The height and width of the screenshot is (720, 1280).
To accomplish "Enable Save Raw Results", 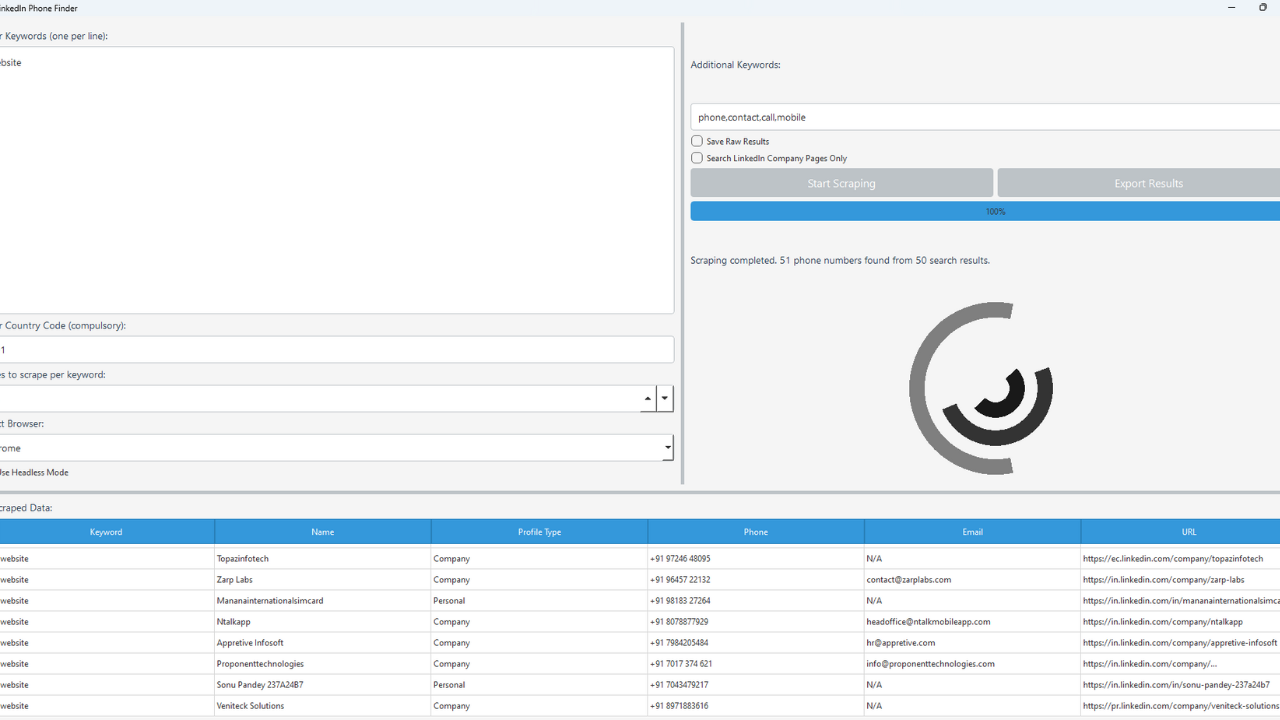I will point(697,141).
